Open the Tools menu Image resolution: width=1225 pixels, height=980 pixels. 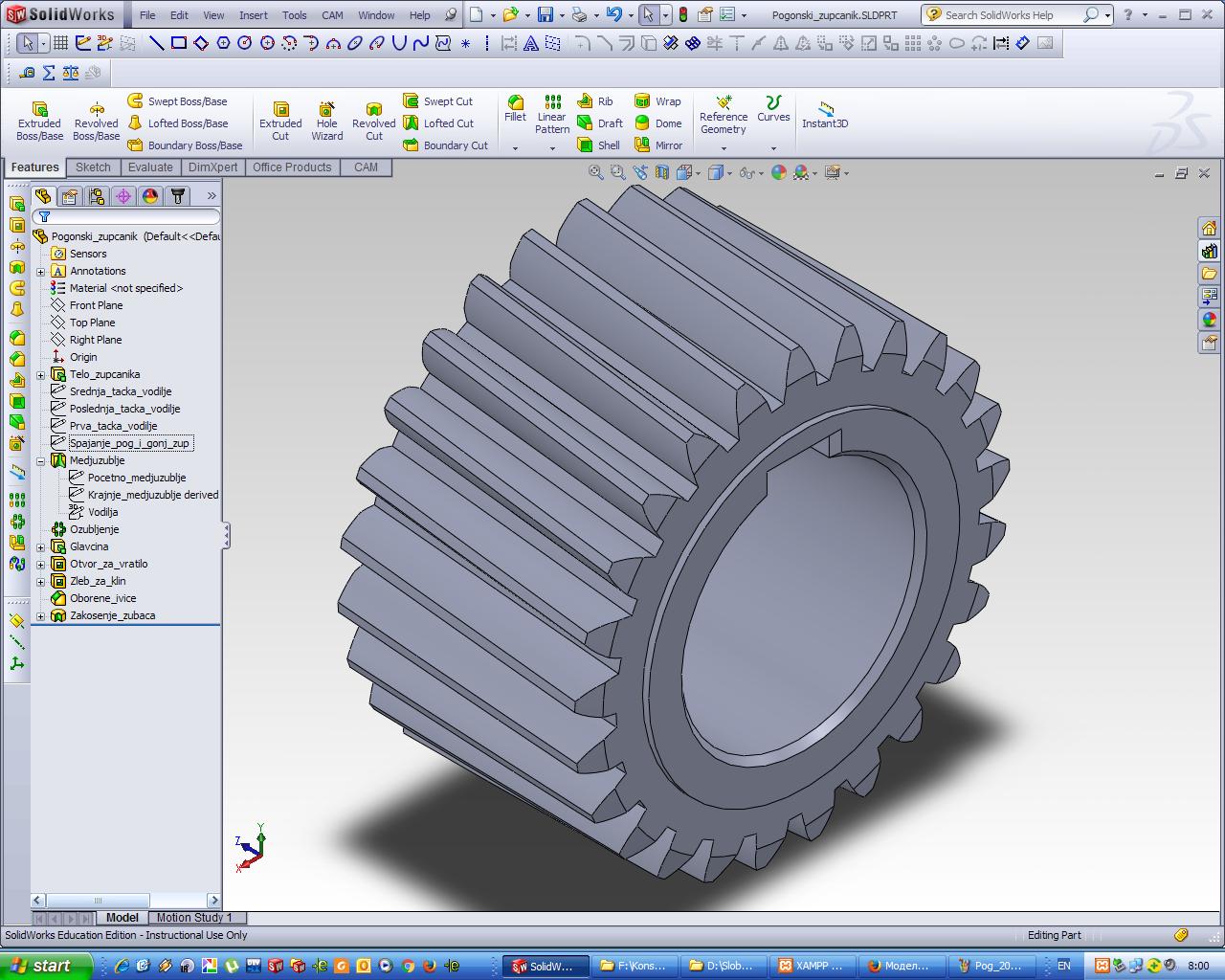[295, 15]
